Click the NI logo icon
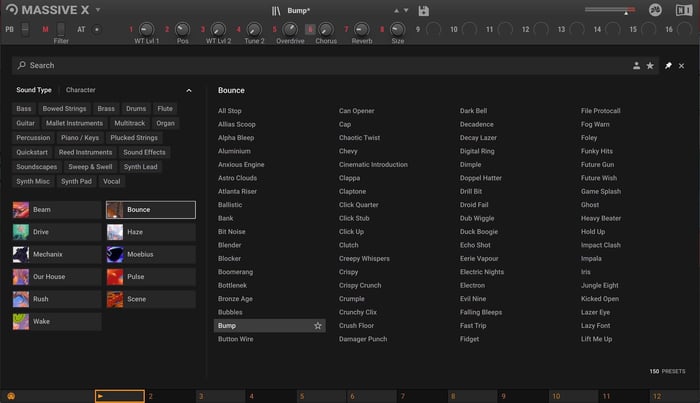Viewport: 700px width, 403px height. (683, 10)
